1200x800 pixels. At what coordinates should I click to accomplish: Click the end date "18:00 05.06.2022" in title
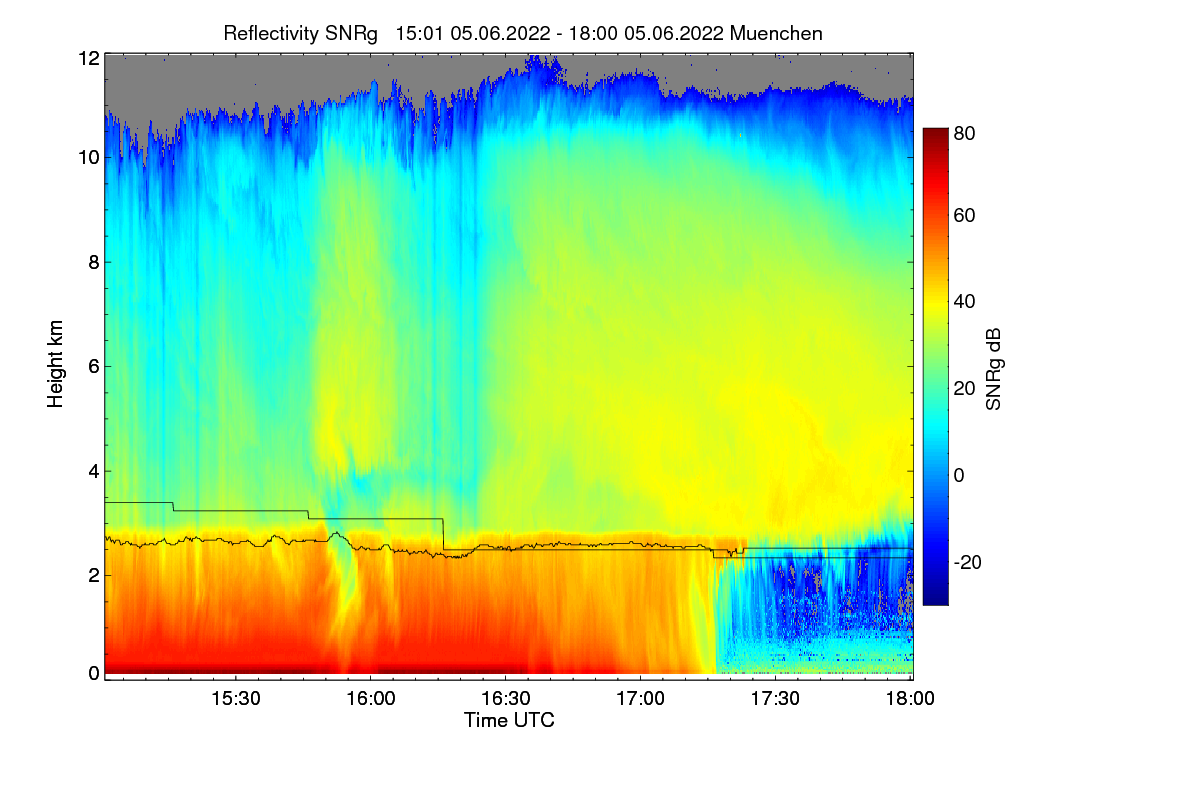coord(647,33)
